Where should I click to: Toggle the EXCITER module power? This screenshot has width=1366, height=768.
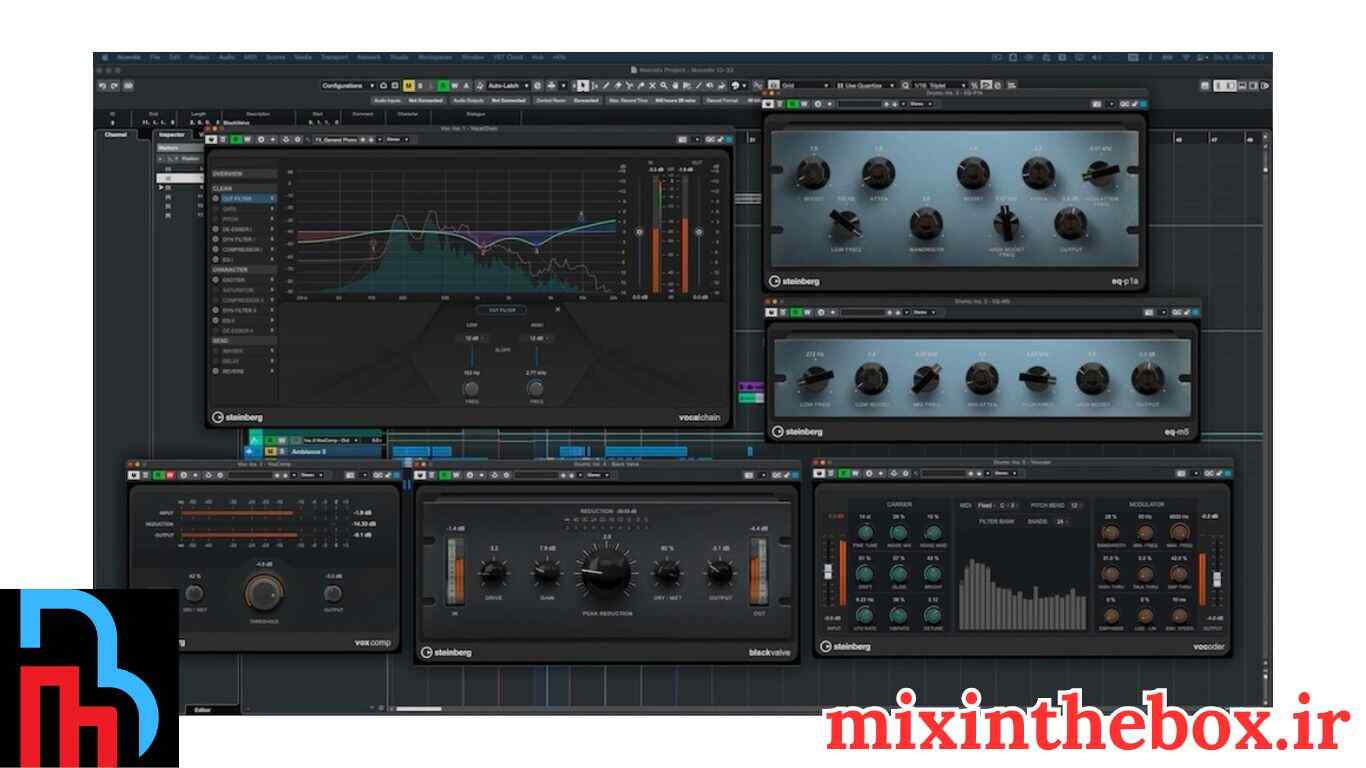215,280
